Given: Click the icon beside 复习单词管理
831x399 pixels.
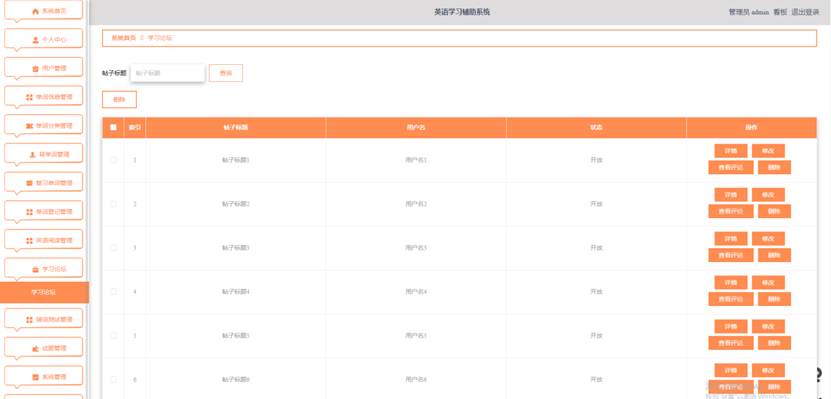Looking at the screenshot, I should point(29,183).
